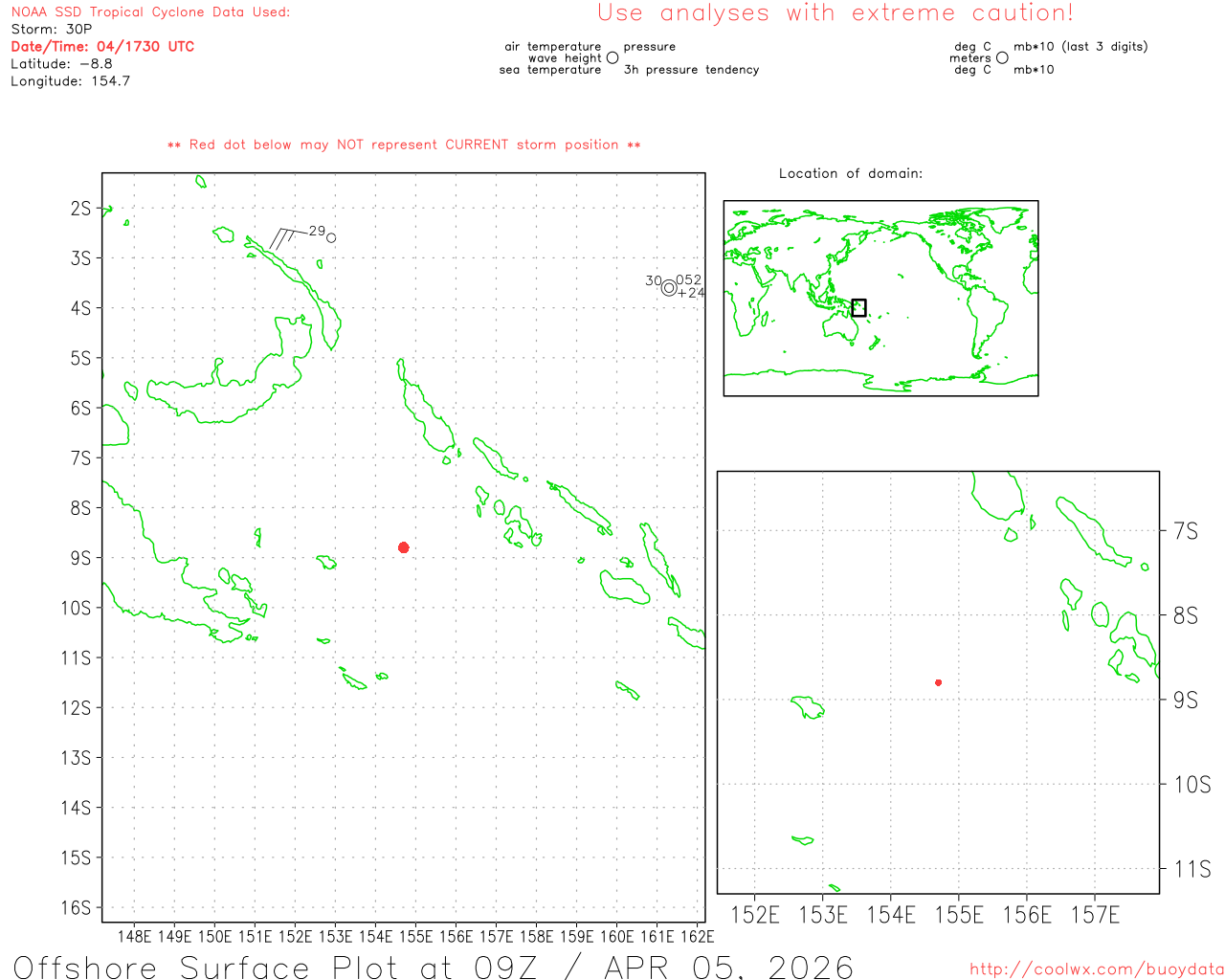Select the black domain box on world map
The image size is (1225, 980).
pyautogui.click(x=858, y=307)
